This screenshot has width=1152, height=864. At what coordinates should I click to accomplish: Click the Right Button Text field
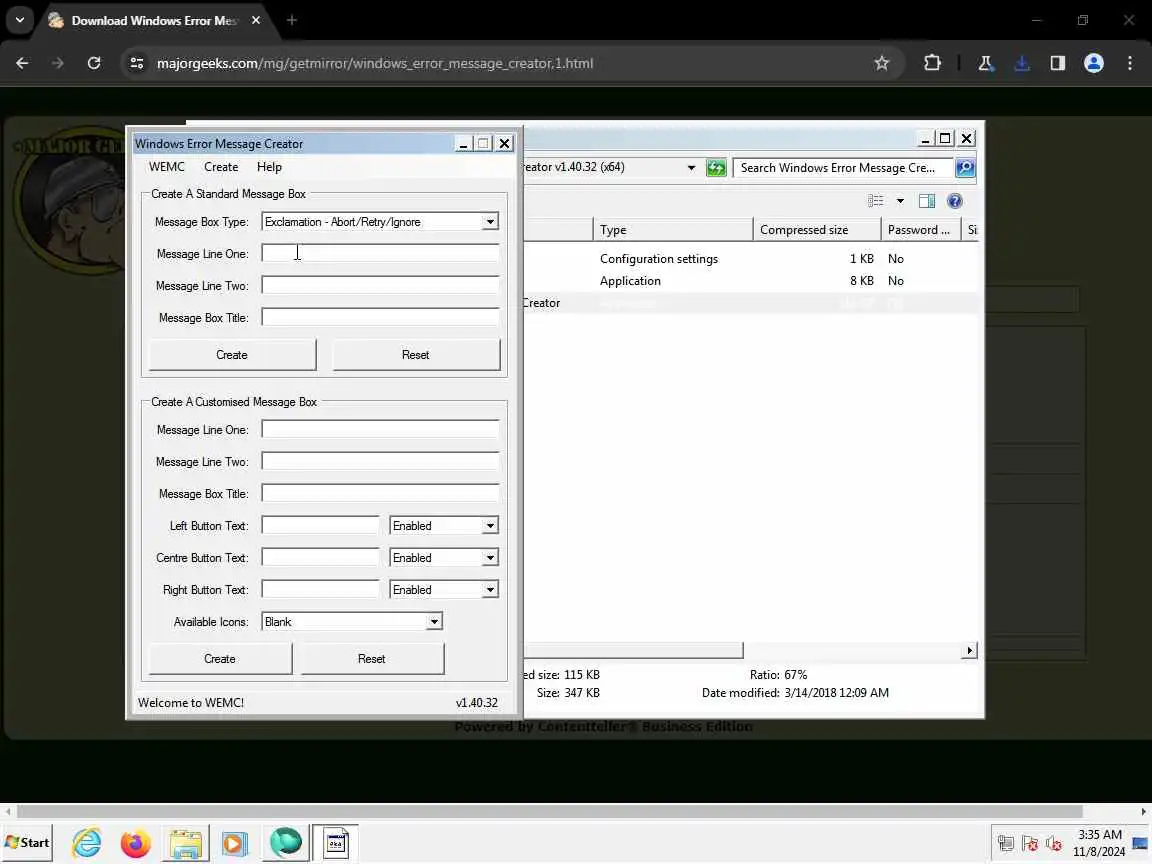(320, 589)
